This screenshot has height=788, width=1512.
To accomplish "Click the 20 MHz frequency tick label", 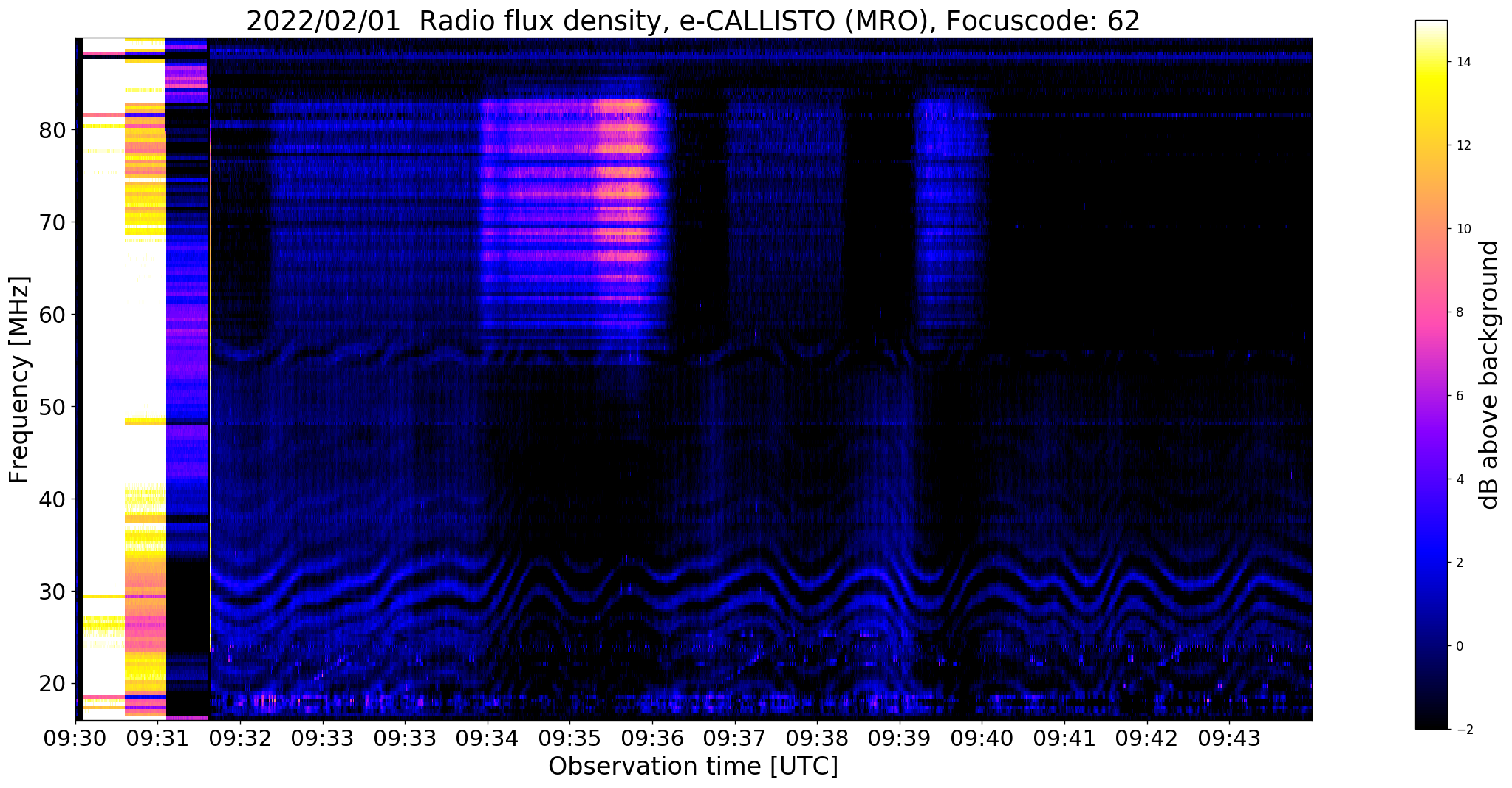I will tap(53, 684).
